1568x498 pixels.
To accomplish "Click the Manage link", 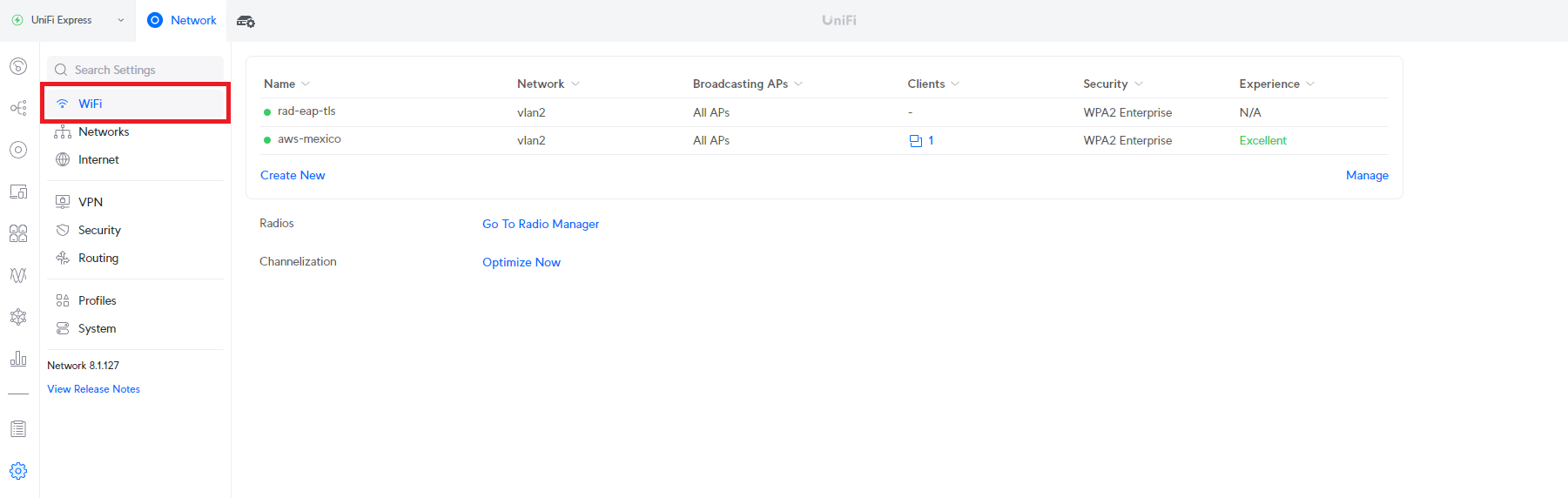I will click(1367, 175).
